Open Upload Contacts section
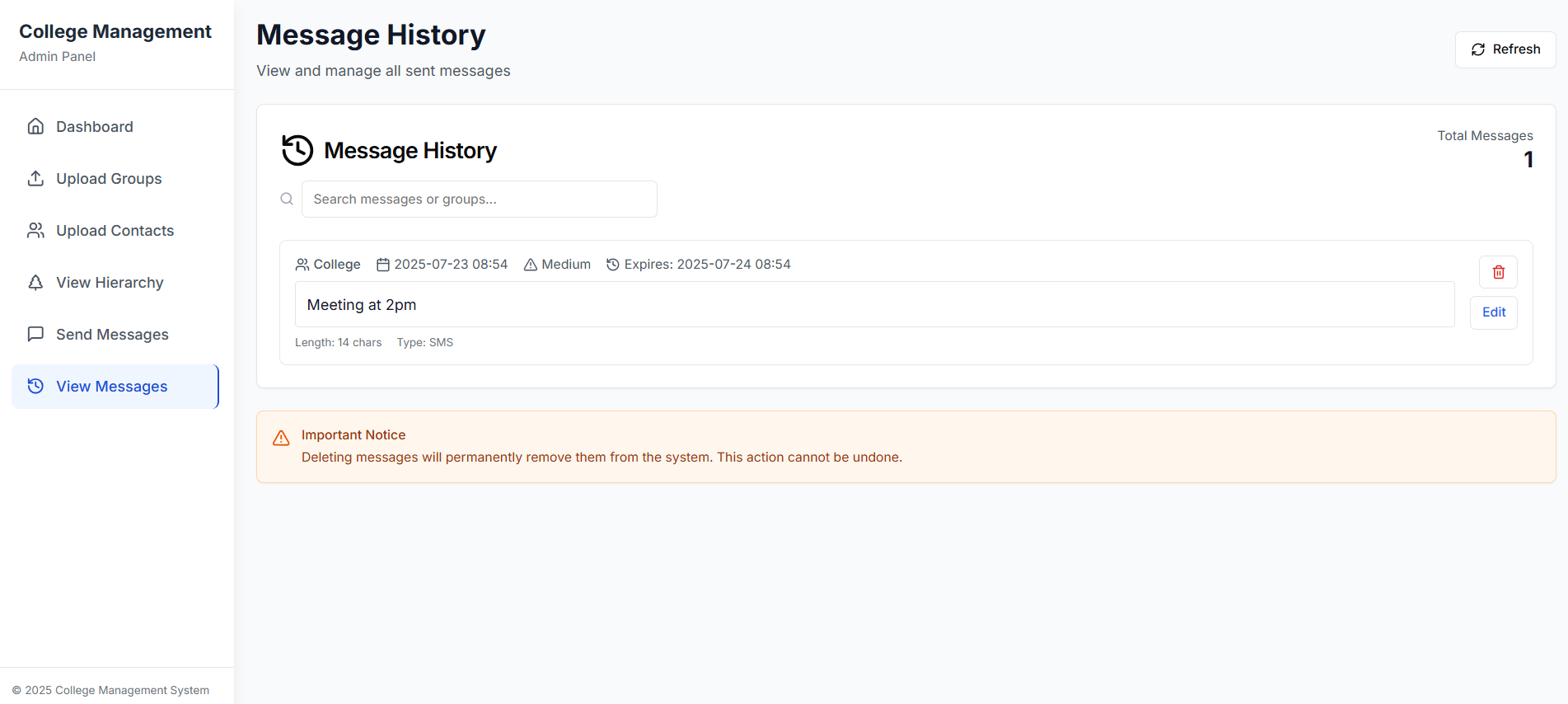Image resolution: width=1568 pixels, height=704 pixels. [x=115, y=230]
